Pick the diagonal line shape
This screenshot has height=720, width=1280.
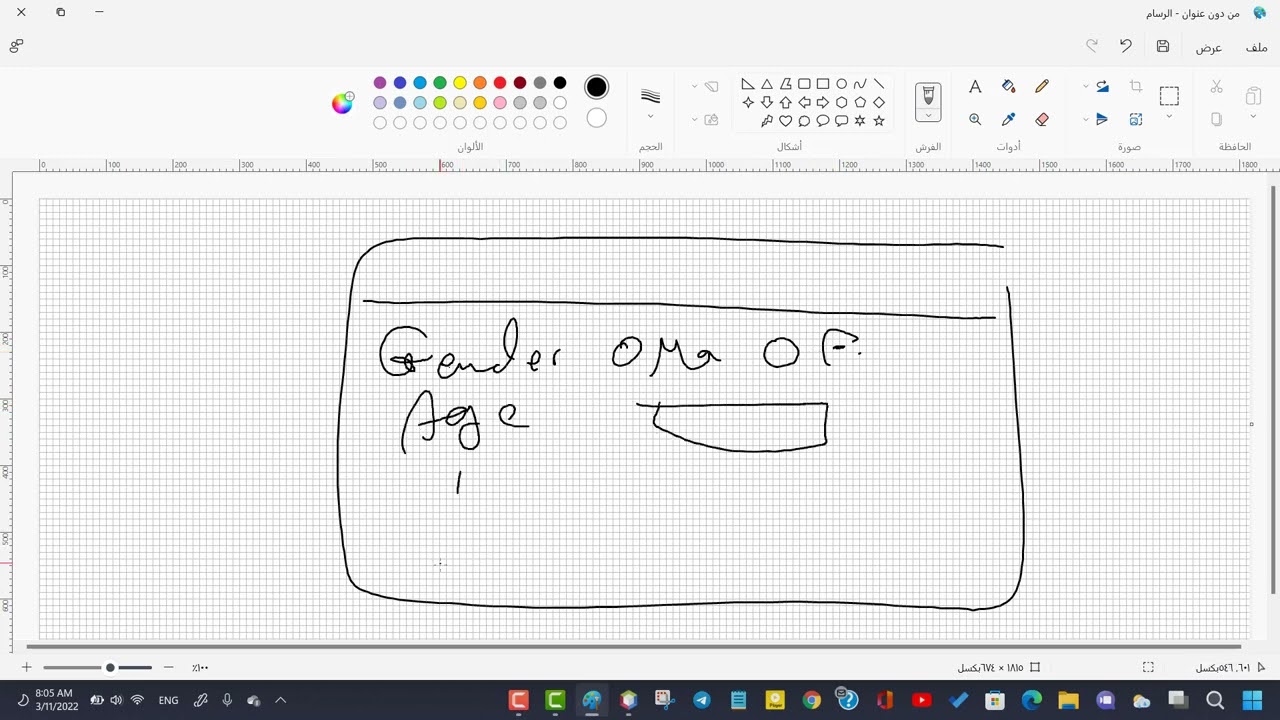point(879,84)
